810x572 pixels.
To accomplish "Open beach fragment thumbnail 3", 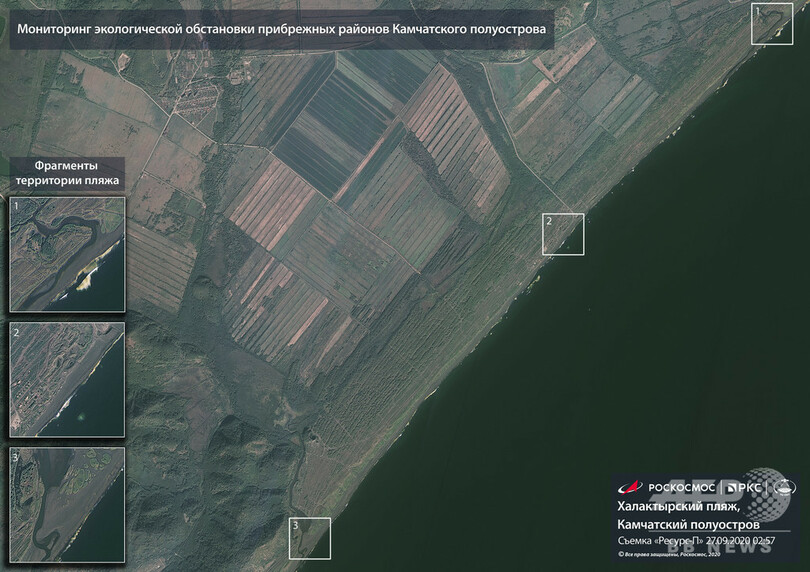I will click(x=68, y=504).
